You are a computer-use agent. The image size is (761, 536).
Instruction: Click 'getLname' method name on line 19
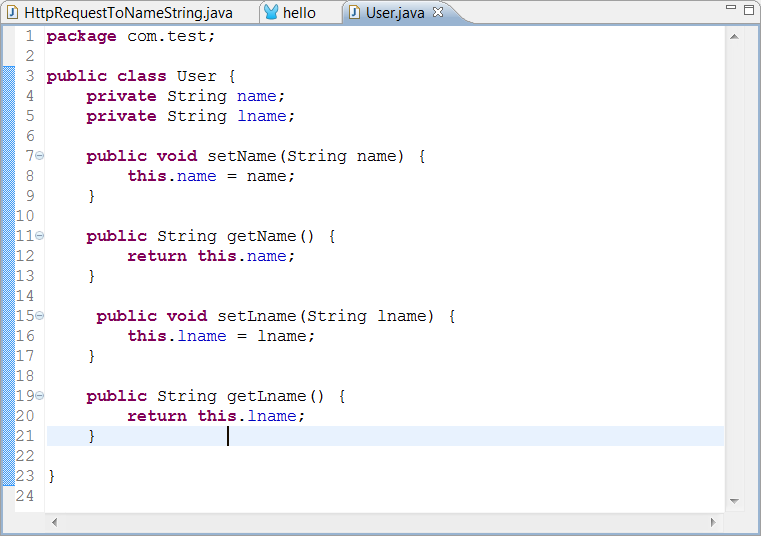[266, 396]
